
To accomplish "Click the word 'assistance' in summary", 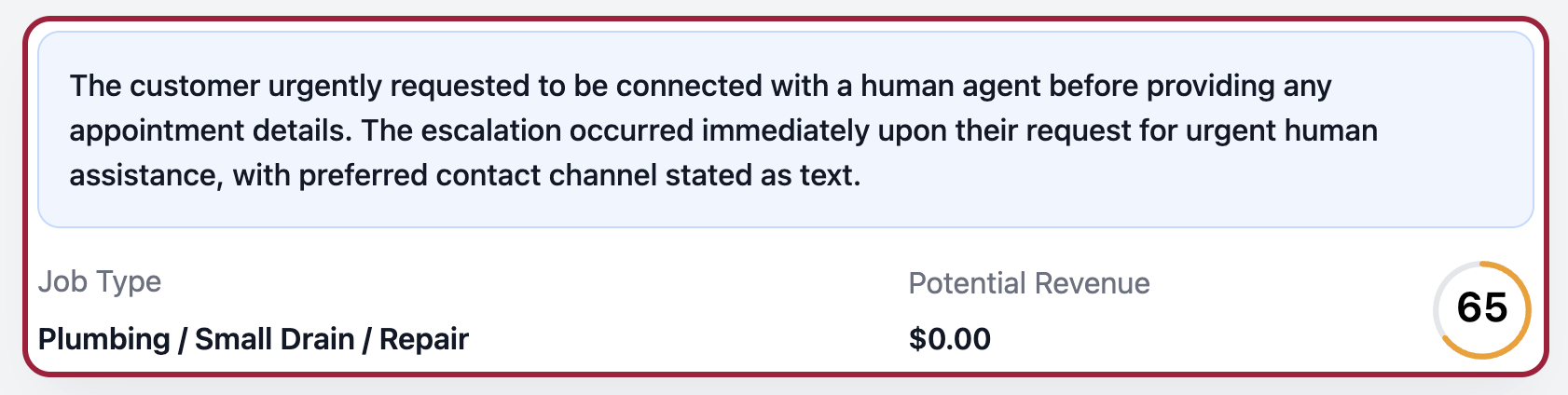I will tap(144, 175).
